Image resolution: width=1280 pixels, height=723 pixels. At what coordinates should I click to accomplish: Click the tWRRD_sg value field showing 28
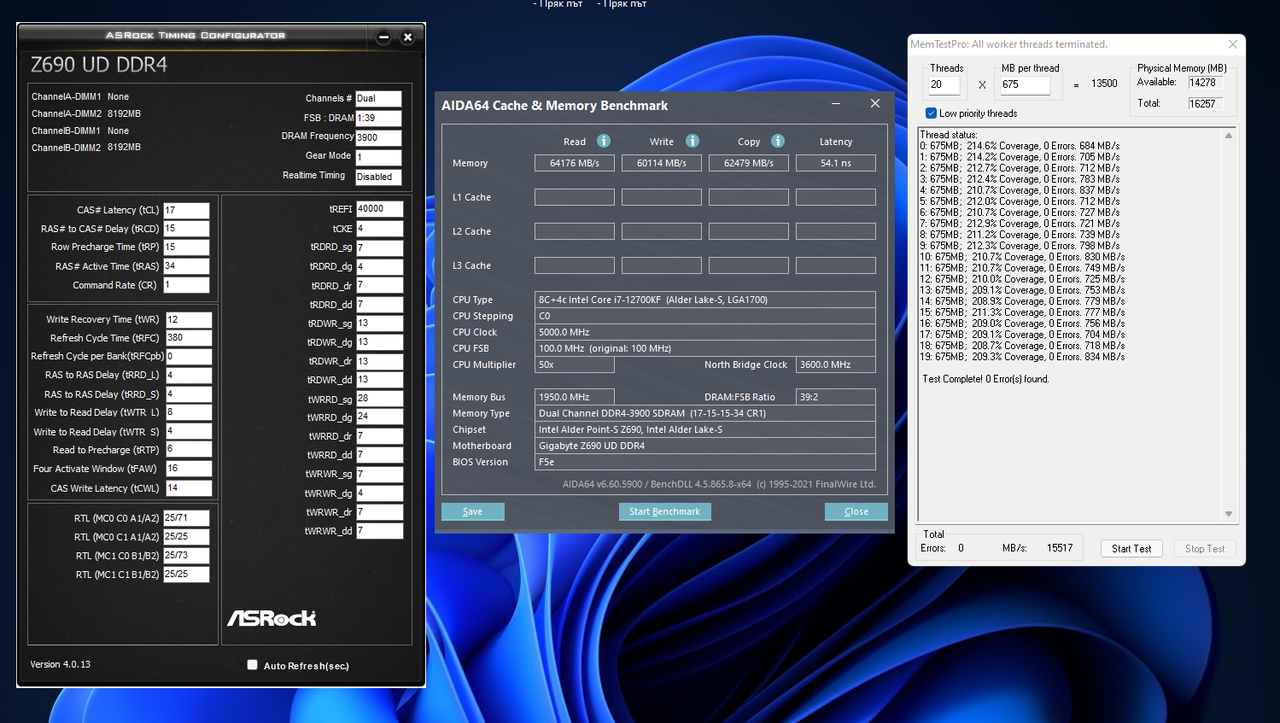click(379, 399)
